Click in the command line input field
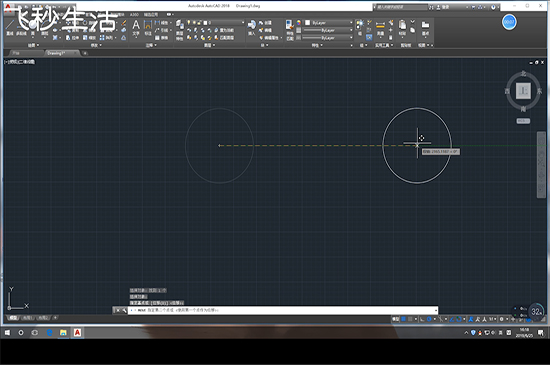The height and width of the screenshot is (365, 550). click(283, 310)
